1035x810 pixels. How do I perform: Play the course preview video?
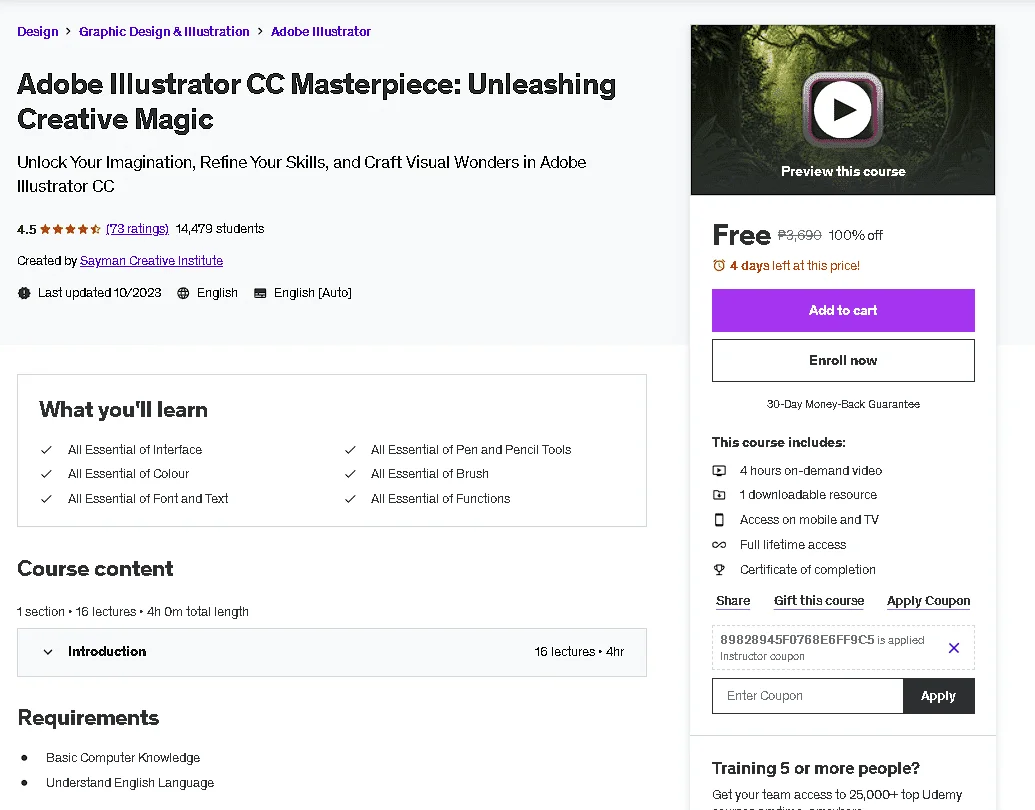[842, 110]
